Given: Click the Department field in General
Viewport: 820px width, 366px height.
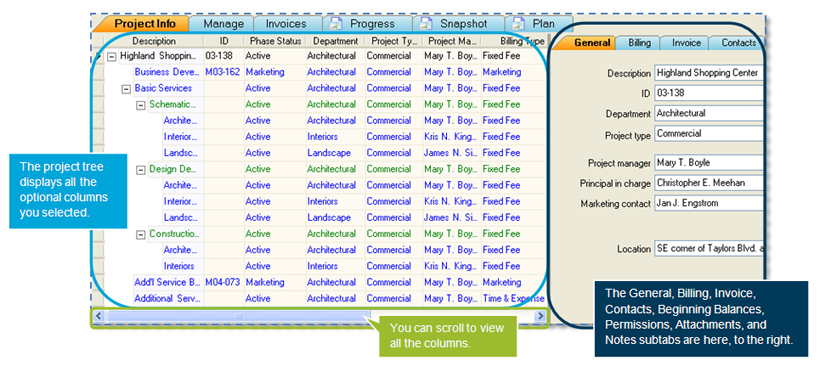Looking at the screenshot, I should [x=709, y=113].
